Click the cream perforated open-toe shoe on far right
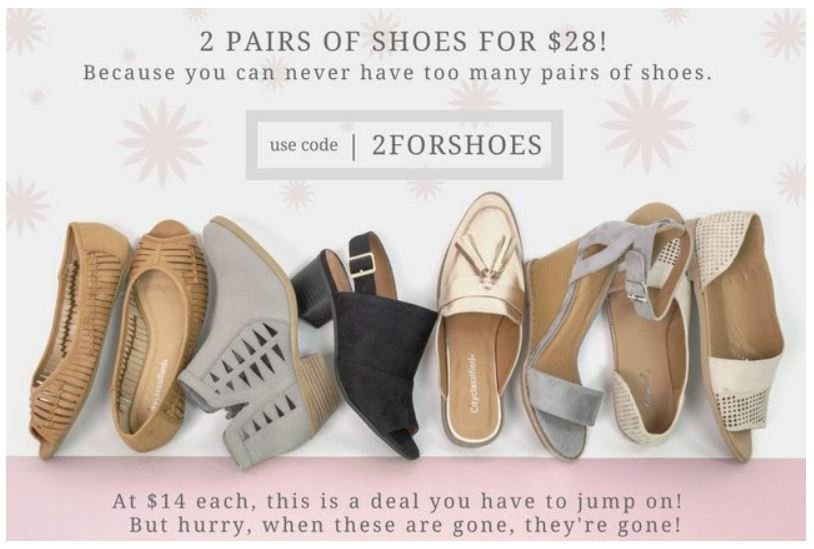Image resolution: width=814 pixels, height=549 pixels. [740, 332]
